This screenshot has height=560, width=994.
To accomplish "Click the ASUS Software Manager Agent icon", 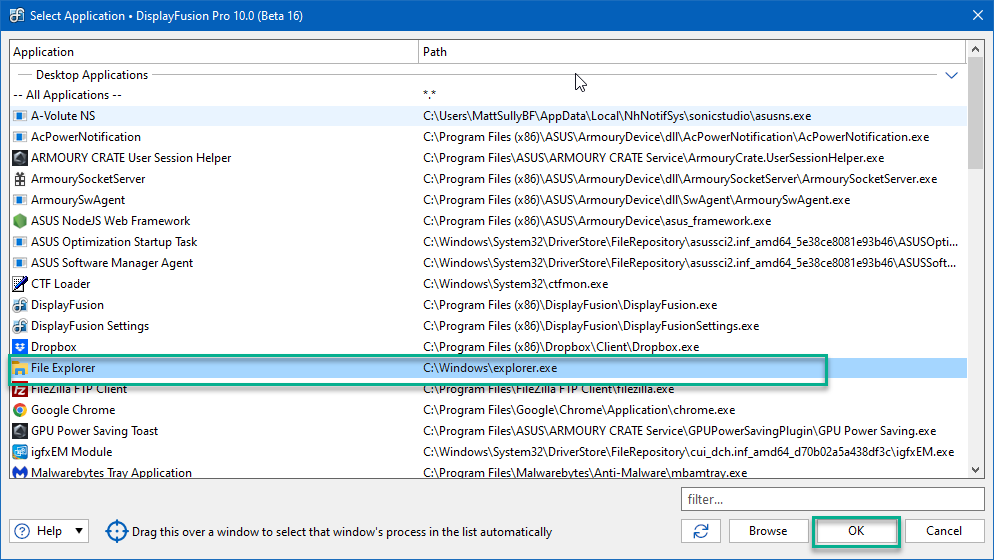I will [x=20, y=263].
